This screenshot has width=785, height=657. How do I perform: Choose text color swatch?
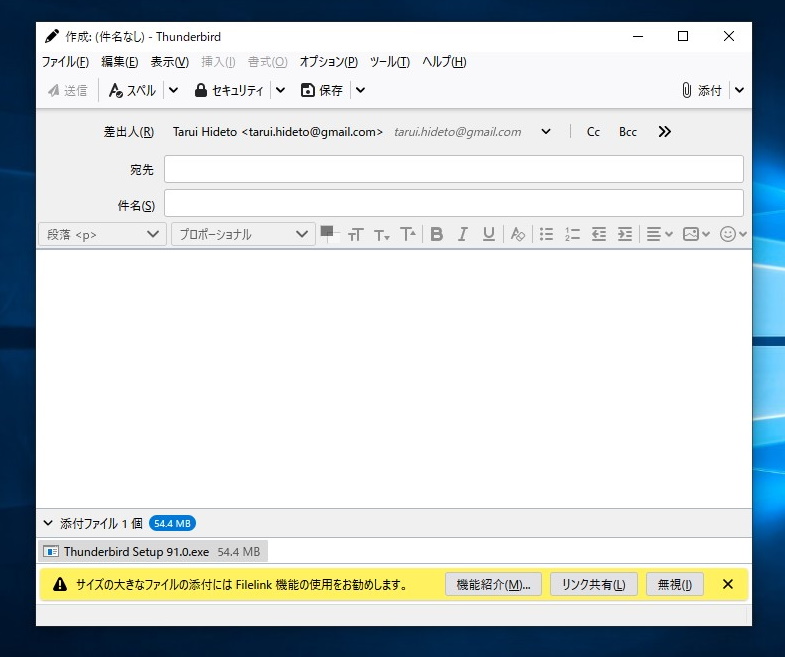(327, 231)
